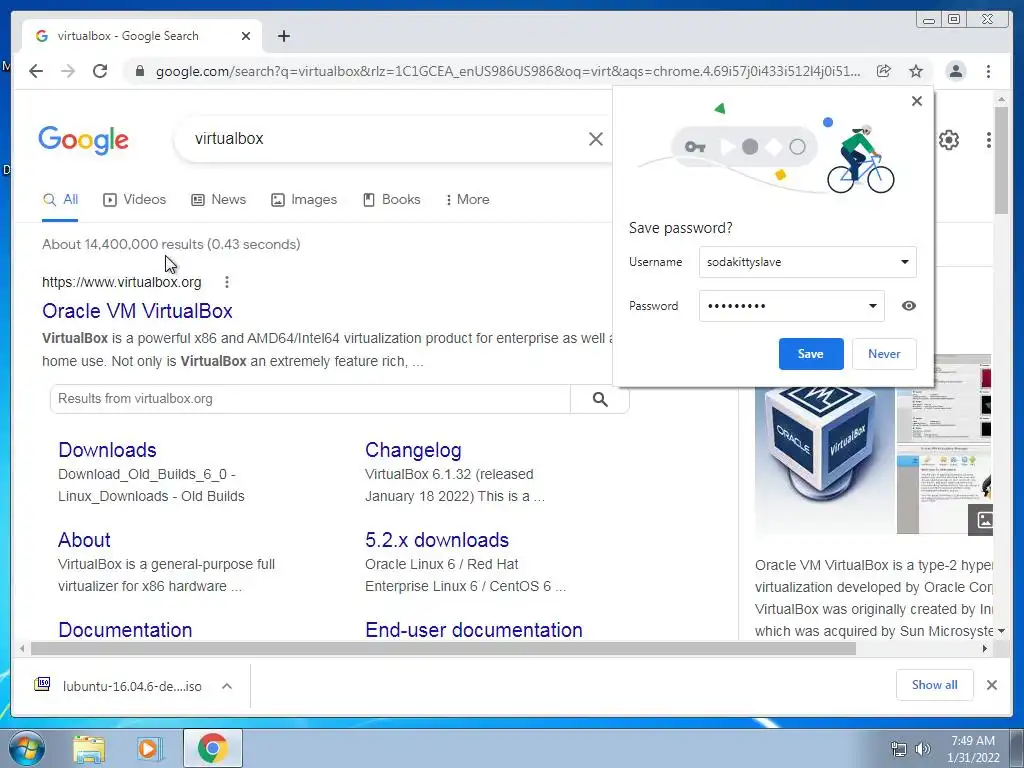
Task: Open the Downloads sitelink
Action: point(107,450)
